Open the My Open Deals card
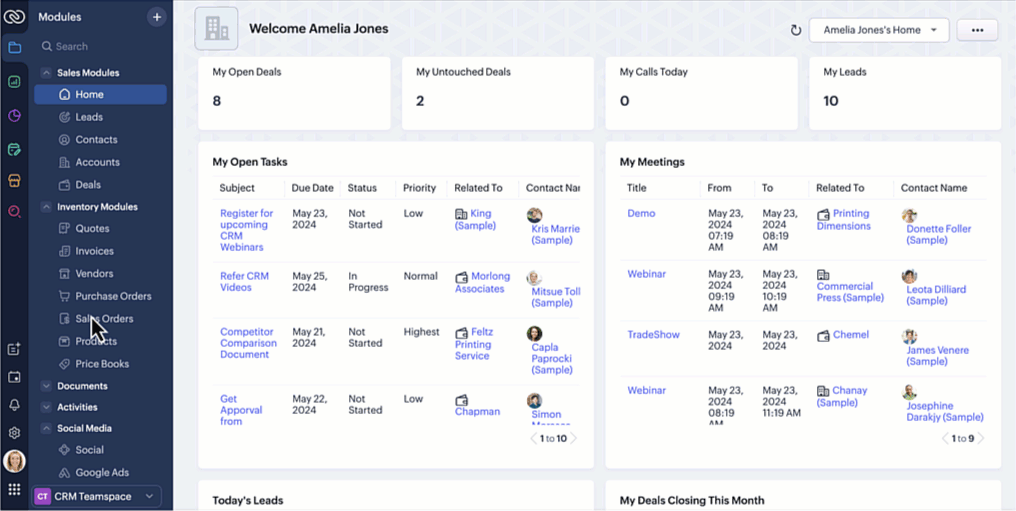This screenshot has width=1016, height=511. [x=294, y=93]
